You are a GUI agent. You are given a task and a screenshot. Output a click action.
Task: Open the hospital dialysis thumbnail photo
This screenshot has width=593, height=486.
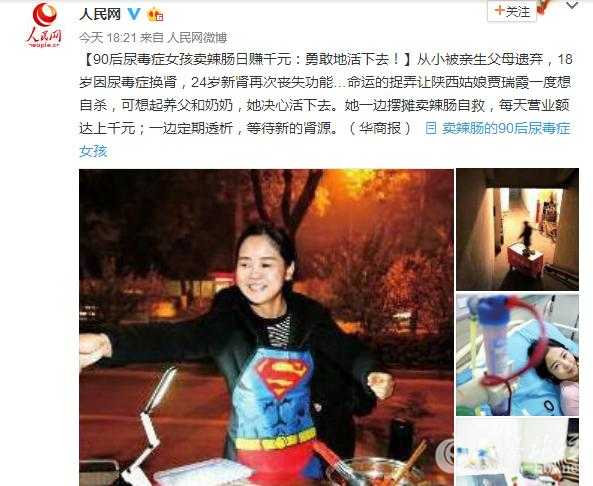pos(517,355)
